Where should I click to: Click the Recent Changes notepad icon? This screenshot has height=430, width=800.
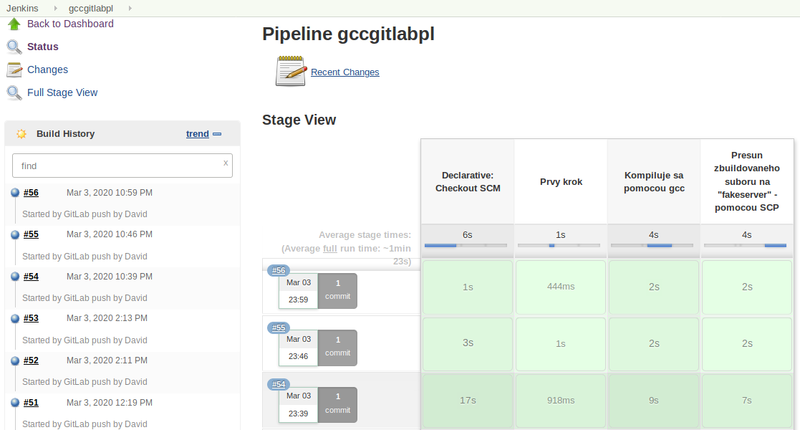291,71
